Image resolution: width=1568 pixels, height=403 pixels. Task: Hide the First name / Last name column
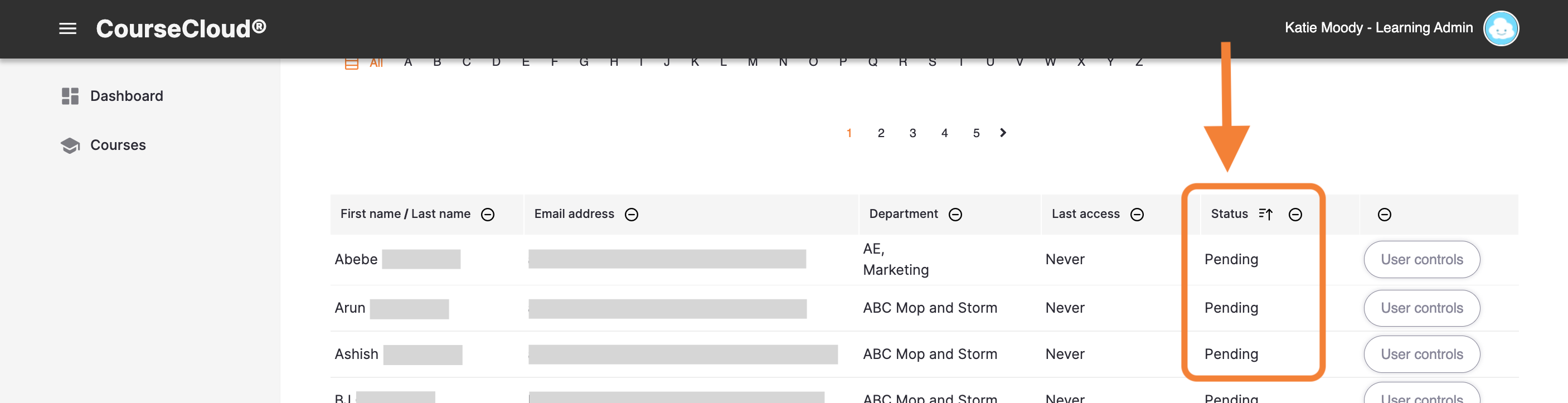click(x=488, y=214)
